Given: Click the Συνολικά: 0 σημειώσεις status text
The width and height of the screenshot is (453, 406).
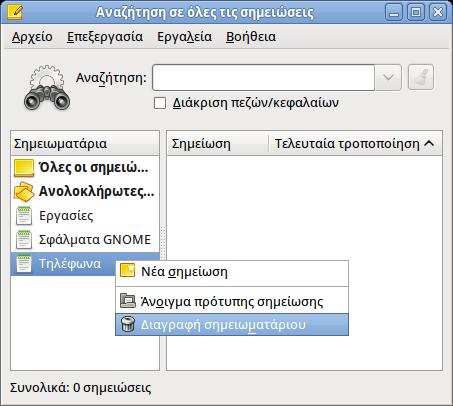Looking at the screenshot, I should (x=80, y=388).
